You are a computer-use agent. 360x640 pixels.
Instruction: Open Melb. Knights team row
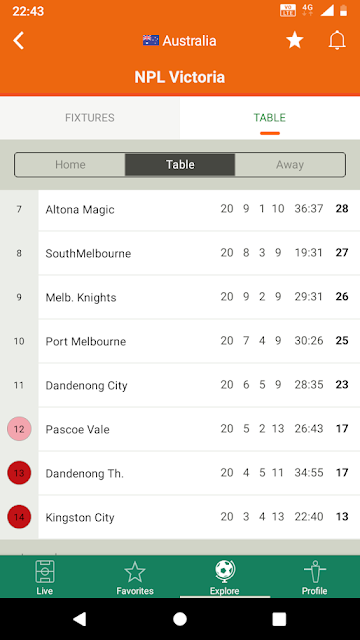click(x=180, y=297)
